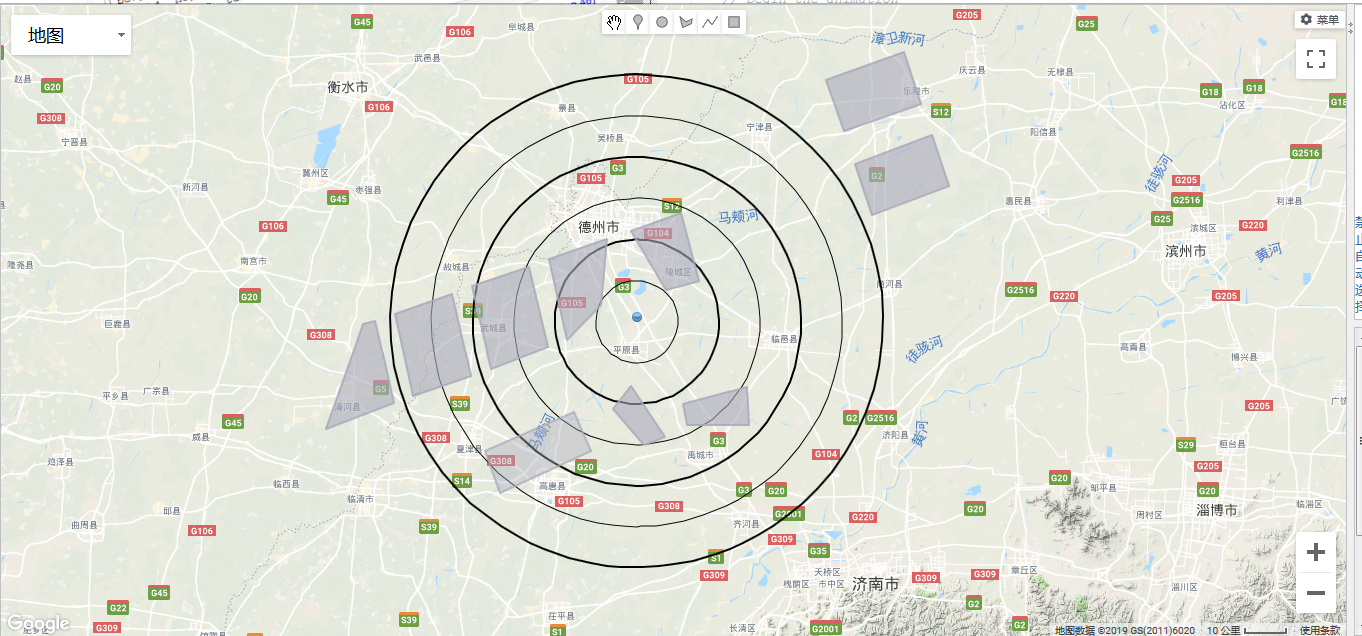Toggle fullscreen map view
This screenshot has height=636, width=1362.
(1316, 58)
